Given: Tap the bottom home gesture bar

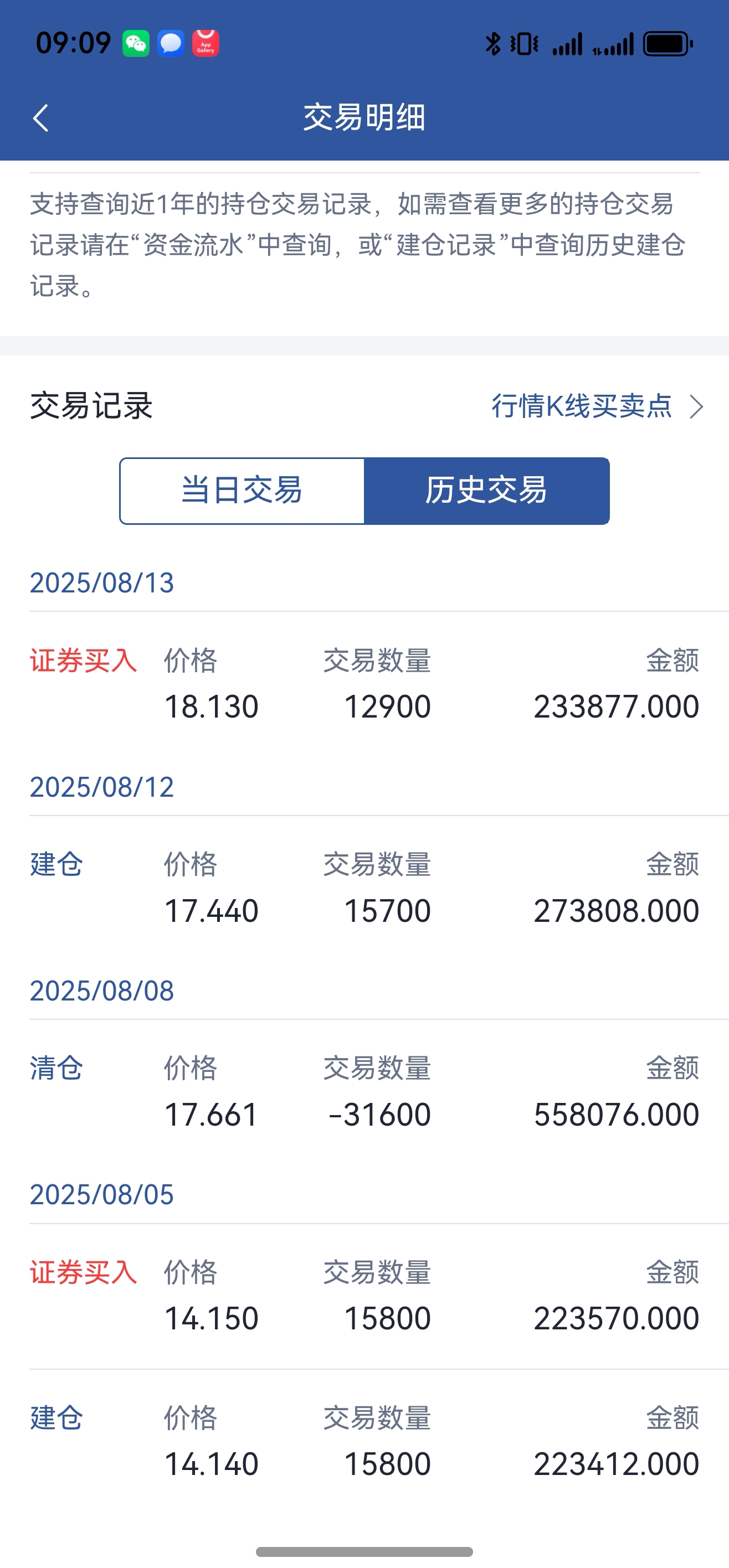Looking at the screenshot, I should point(364,1551).
